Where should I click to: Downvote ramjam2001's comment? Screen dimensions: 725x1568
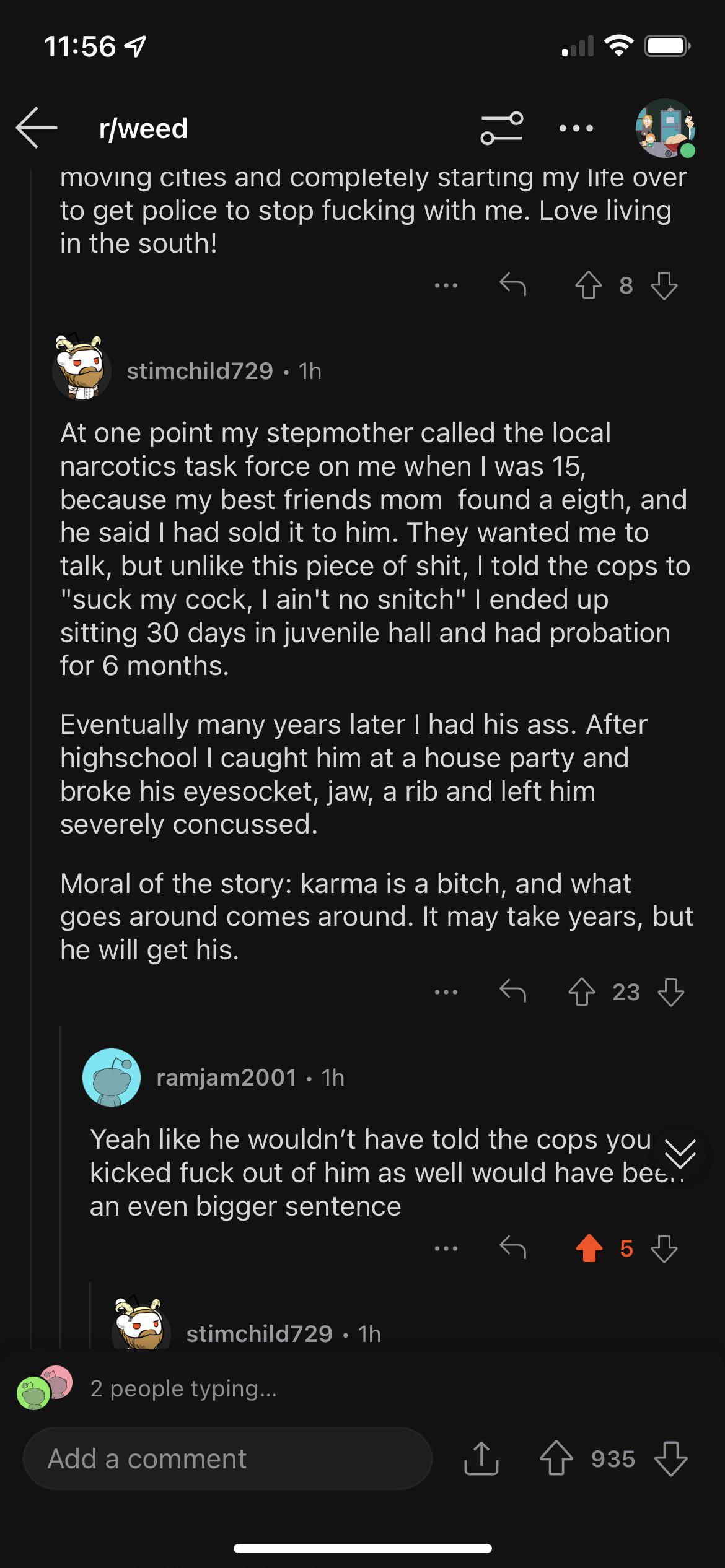(664, 1248)
